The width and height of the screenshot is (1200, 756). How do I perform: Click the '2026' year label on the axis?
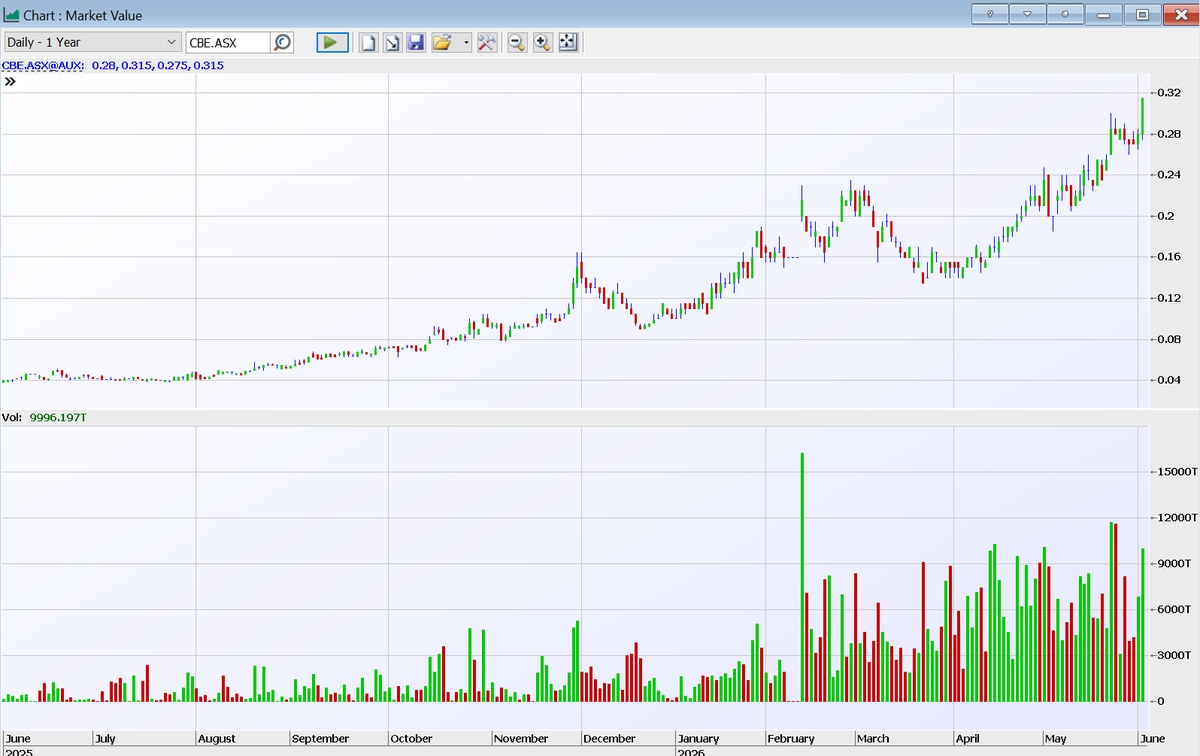690,752
